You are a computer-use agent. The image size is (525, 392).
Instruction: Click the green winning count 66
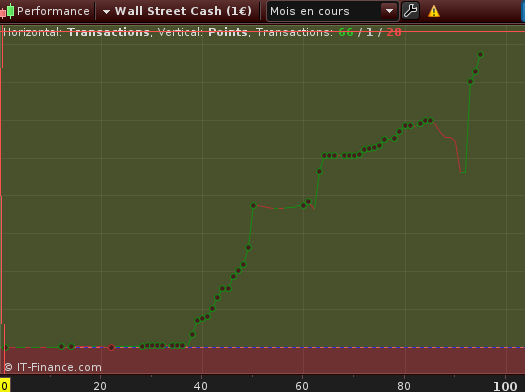coord(346,32)
